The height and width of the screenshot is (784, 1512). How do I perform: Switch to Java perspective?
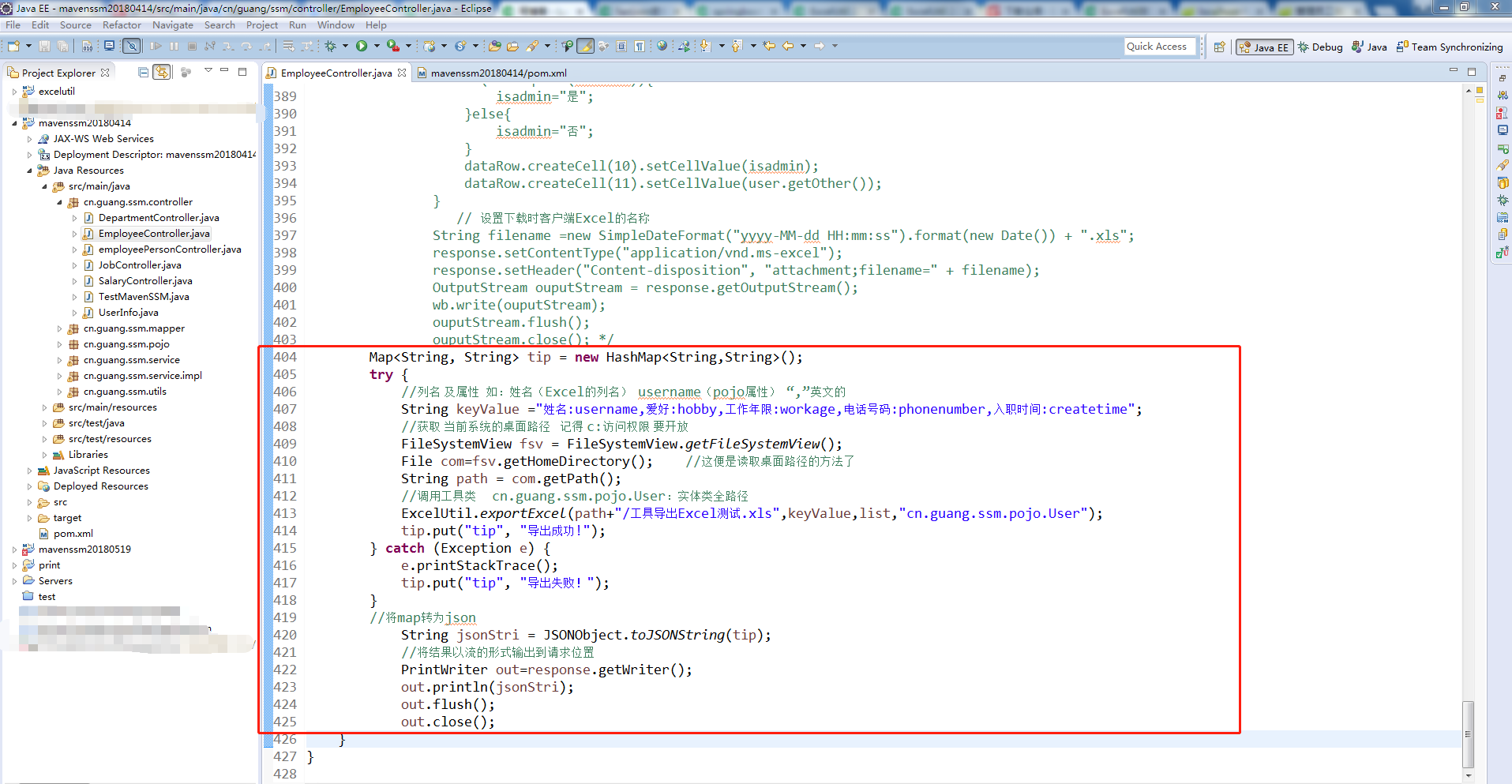pyautogui.click(x=1370, y=47)
